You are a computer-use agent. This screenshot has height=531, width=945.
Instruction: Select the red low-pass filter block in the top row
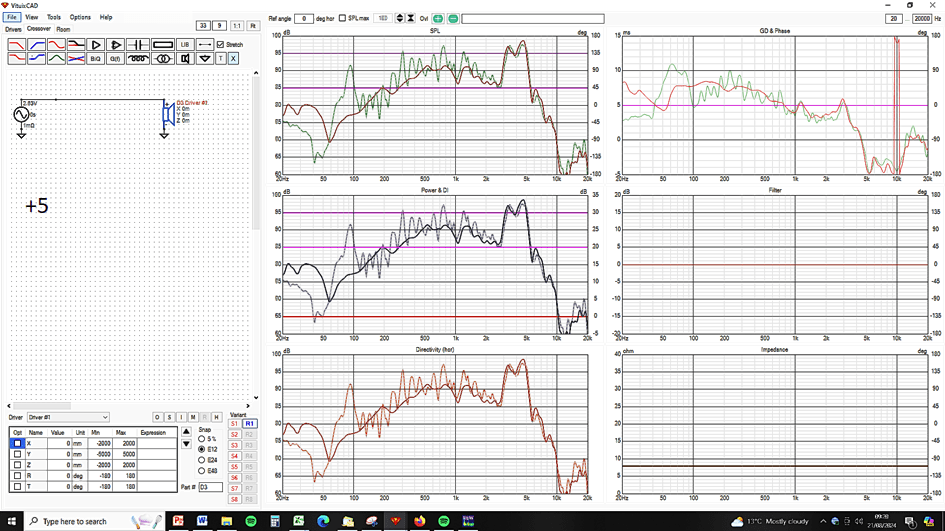coord(16,45)
